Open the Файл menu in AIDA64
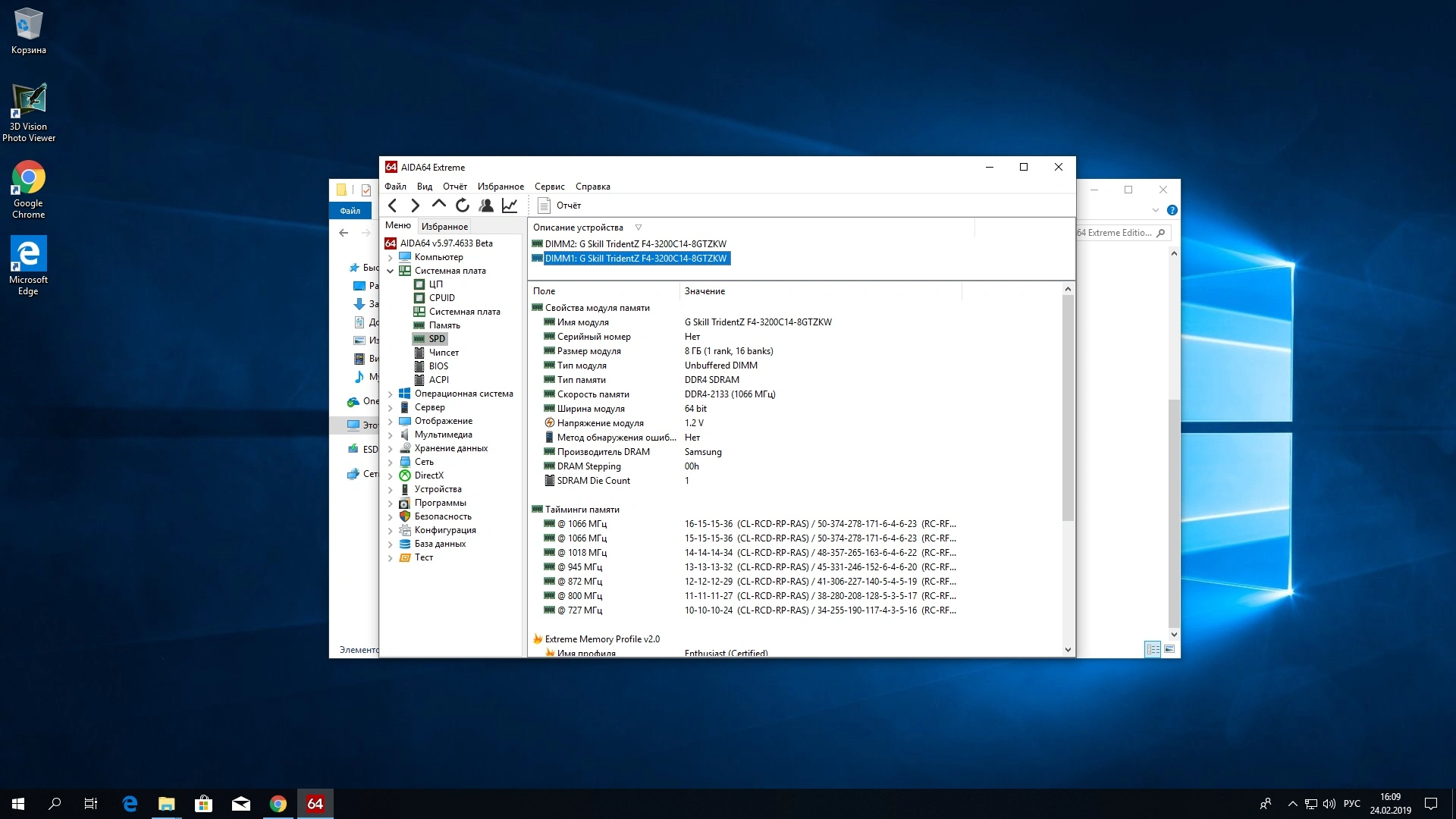This screenshot has width=1456, height=819. [395, 187]
